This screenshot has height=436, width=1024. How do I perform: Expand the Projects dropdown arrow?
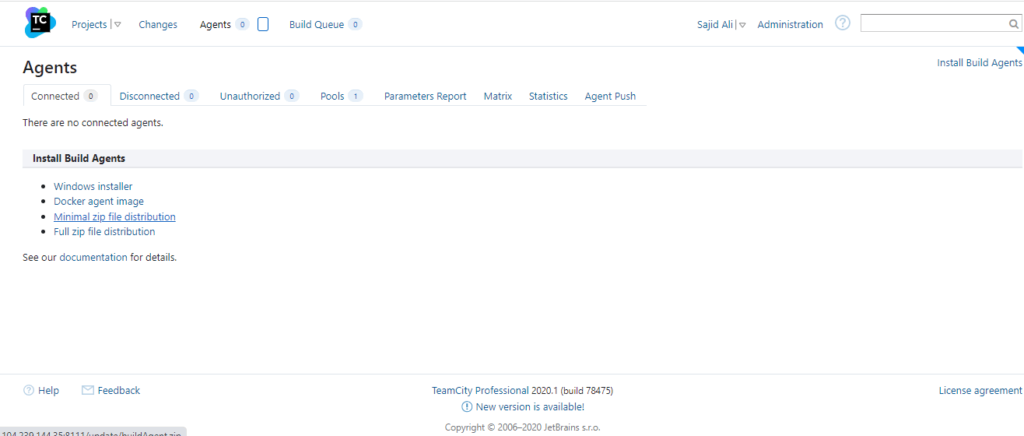[x=117, y=25]
